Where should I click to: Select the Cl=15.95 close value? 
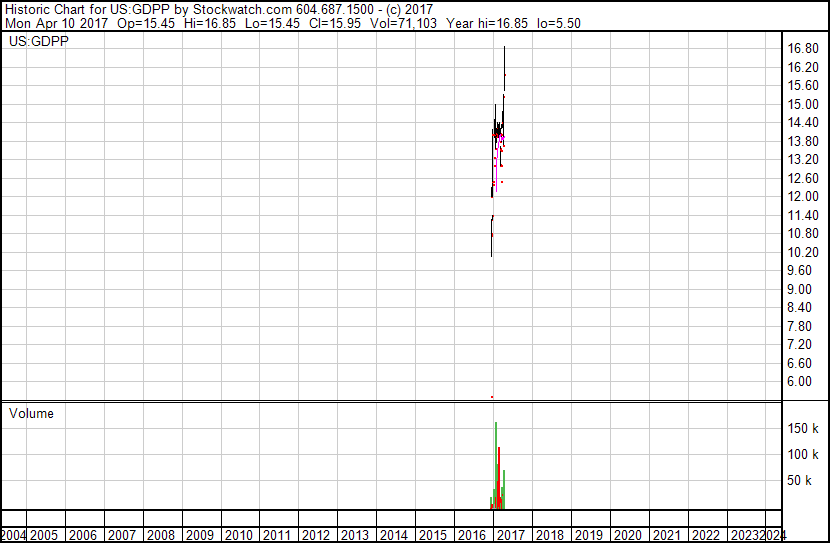click(335, 23)
